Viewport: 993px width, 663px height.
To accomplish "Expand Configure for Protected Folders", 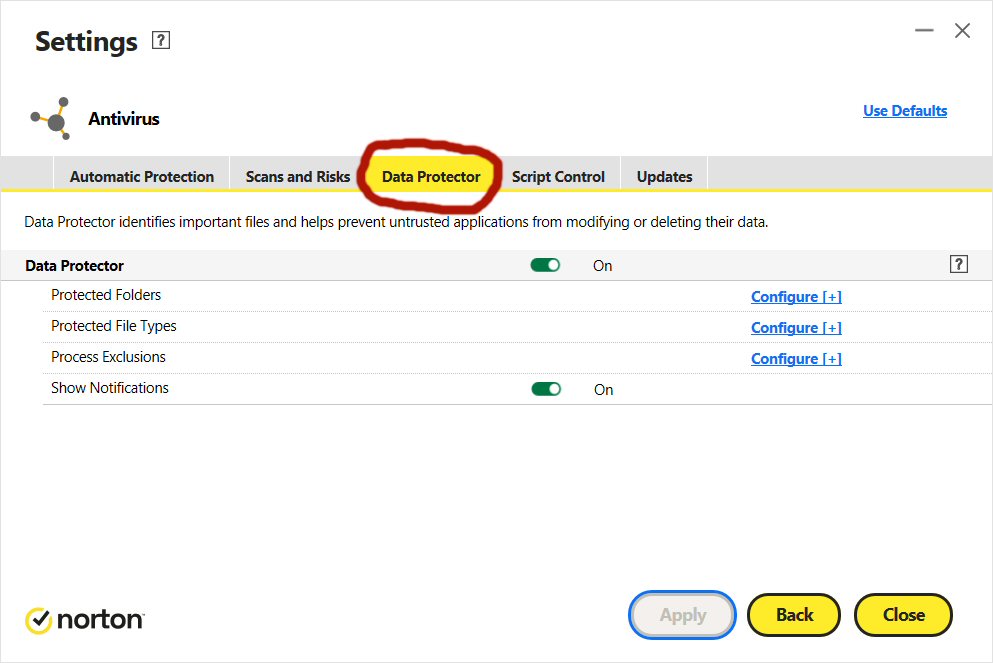I will (796, 296).
